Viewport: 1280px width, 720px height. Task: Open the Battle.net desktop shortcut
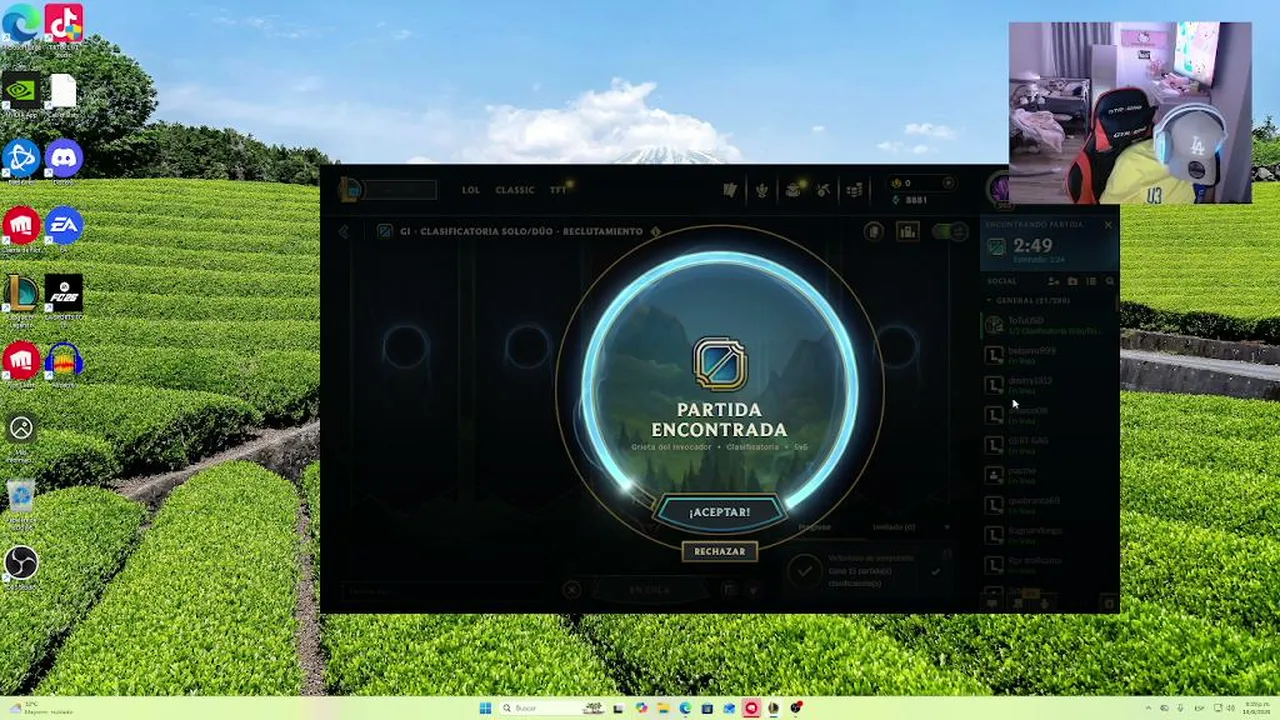tap(21, 160)
